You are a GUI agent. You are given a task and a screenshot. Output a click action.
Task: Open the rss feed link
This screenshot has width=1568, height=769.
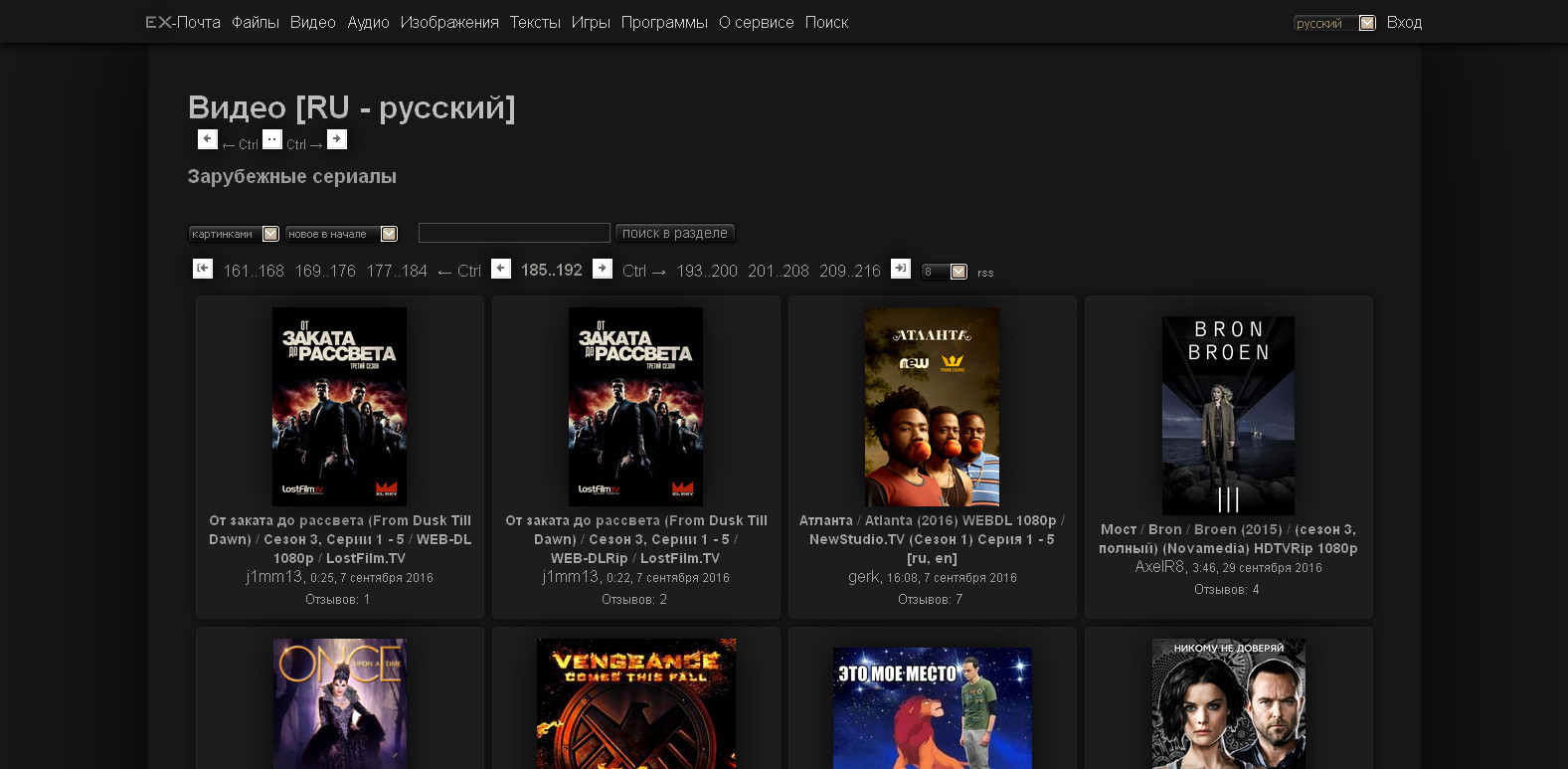[x=985, y=273]
